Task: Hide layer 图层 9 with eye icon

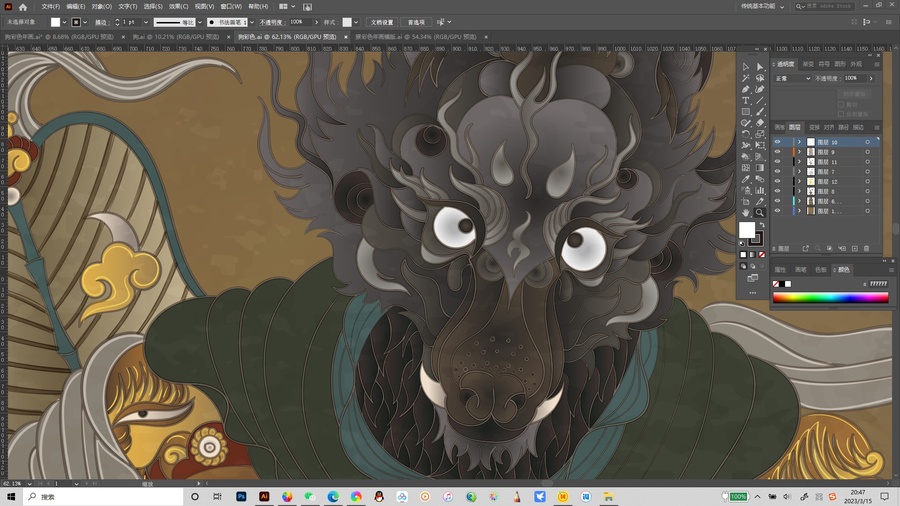Action: point(777,151)
